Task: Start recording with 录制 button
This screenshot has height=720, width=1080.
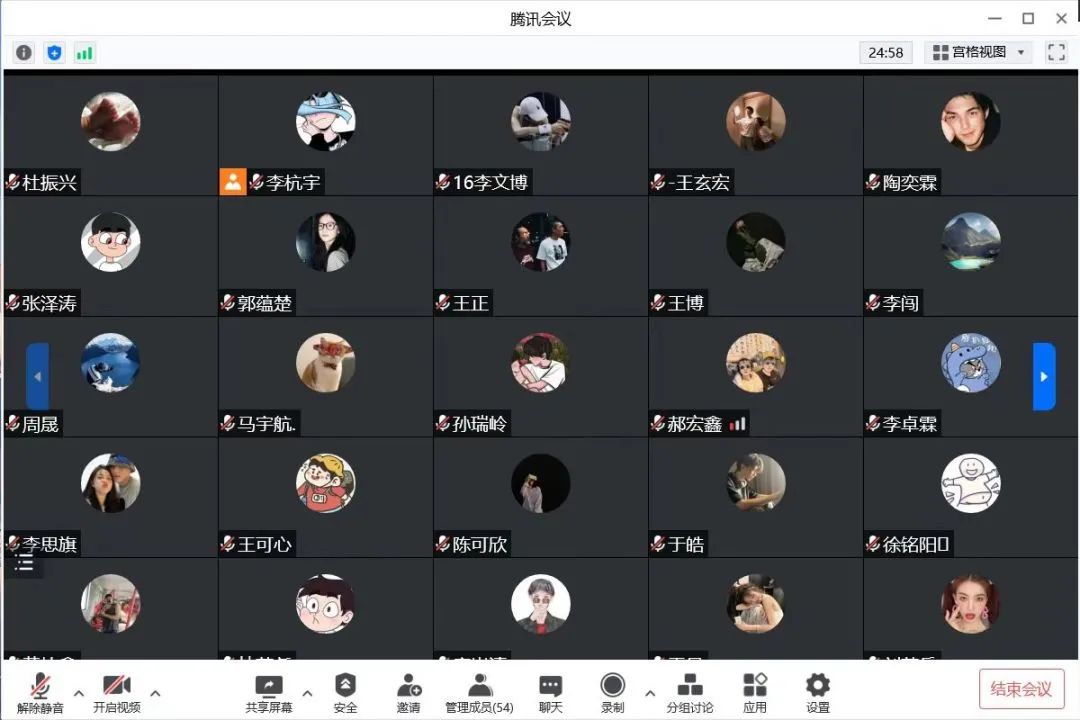Action: (612, 693)
